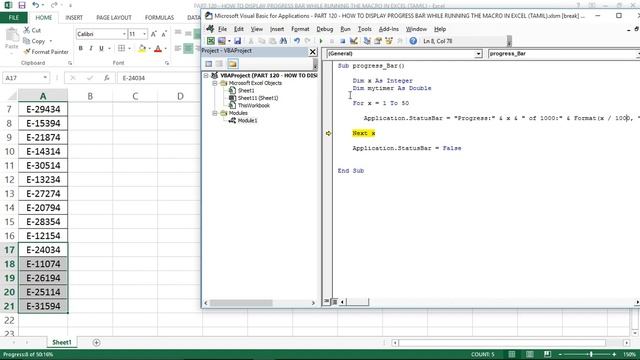The width and height of the screenshot is (640, 360).
Task: Collapse the Modules folder node
Action: coord(214,113)
